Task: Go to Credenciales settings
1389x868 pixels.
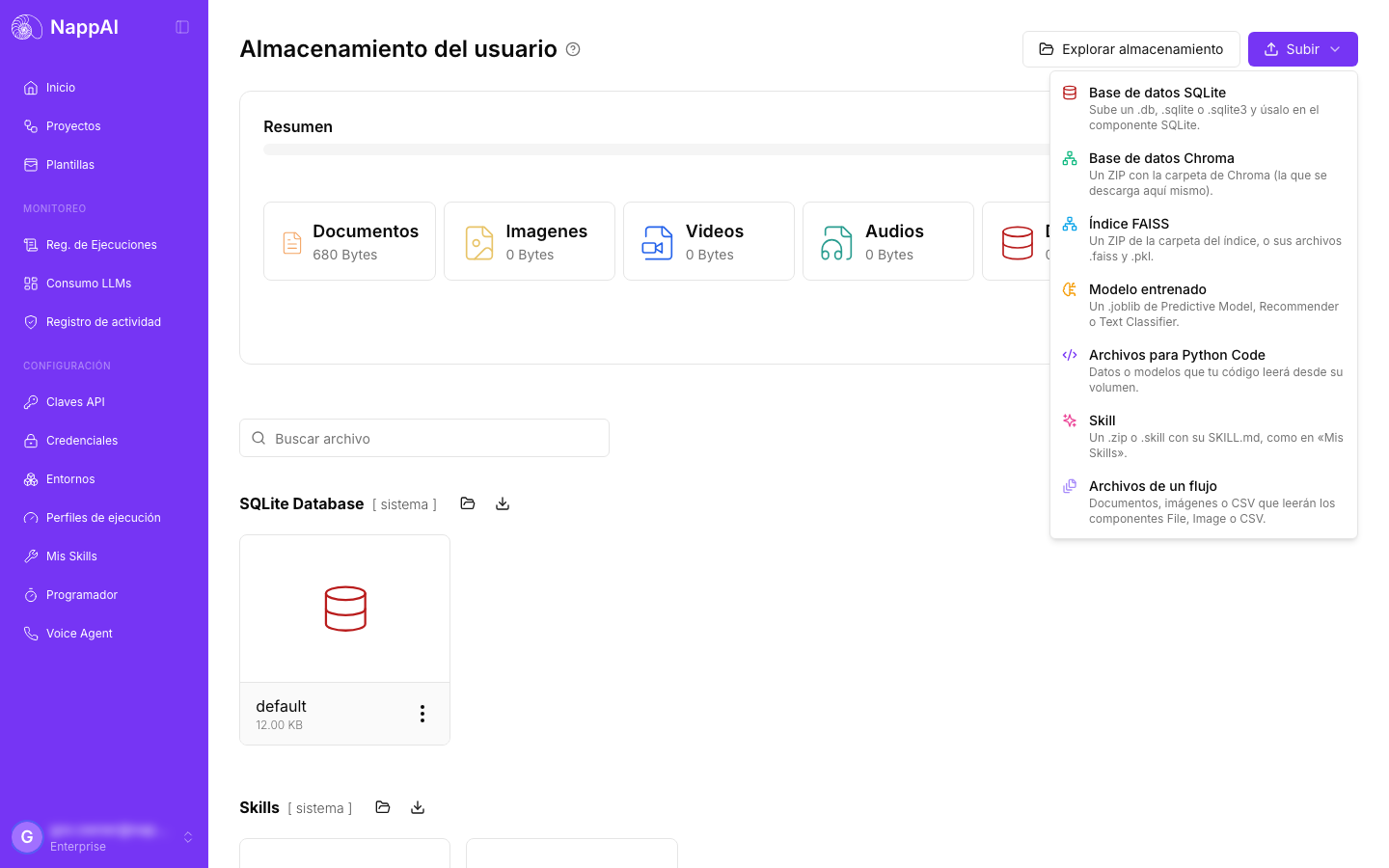Action: click(x=104, y=441)
